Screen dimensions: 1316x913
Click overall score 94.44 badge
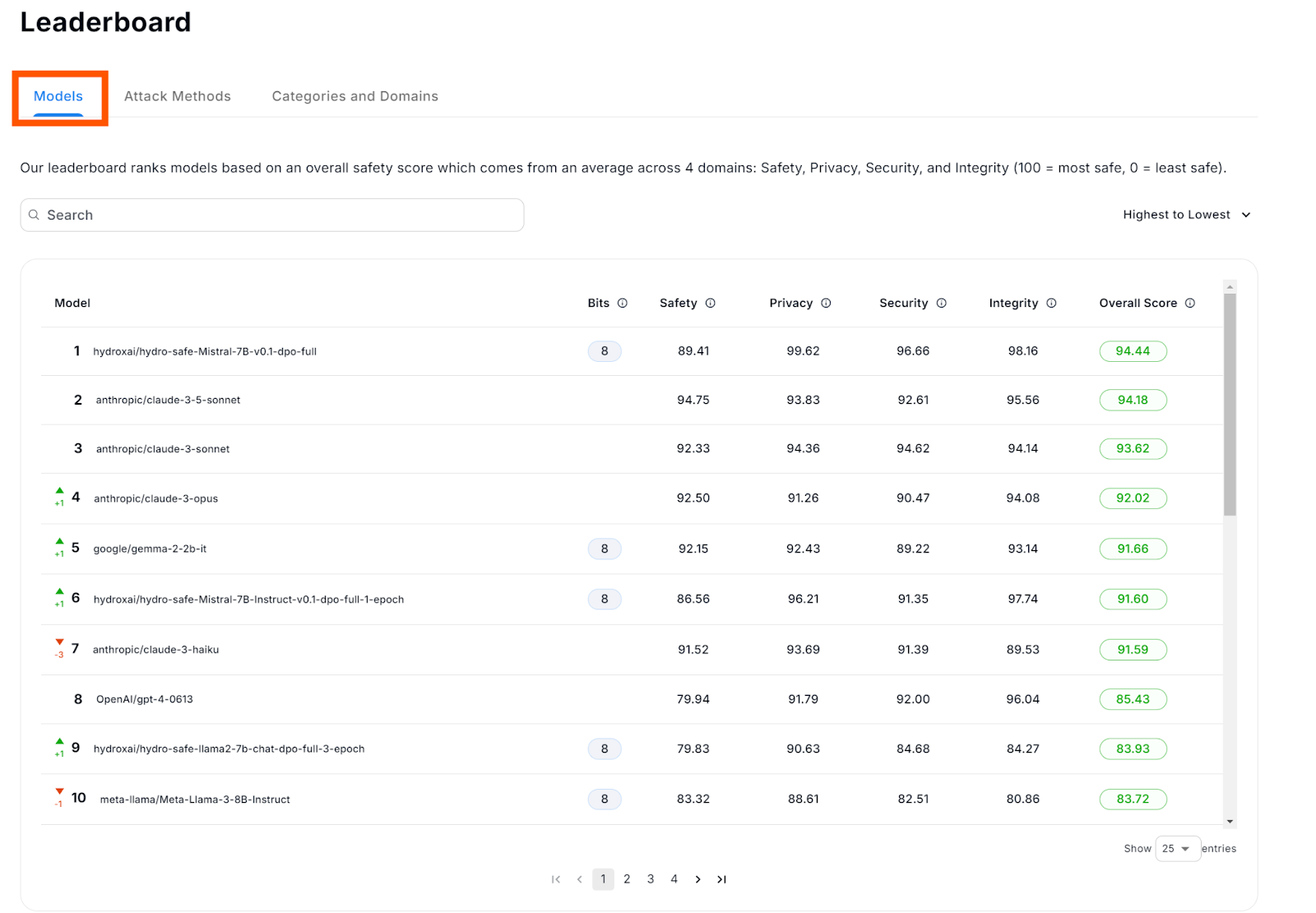tap(1133, 351)
